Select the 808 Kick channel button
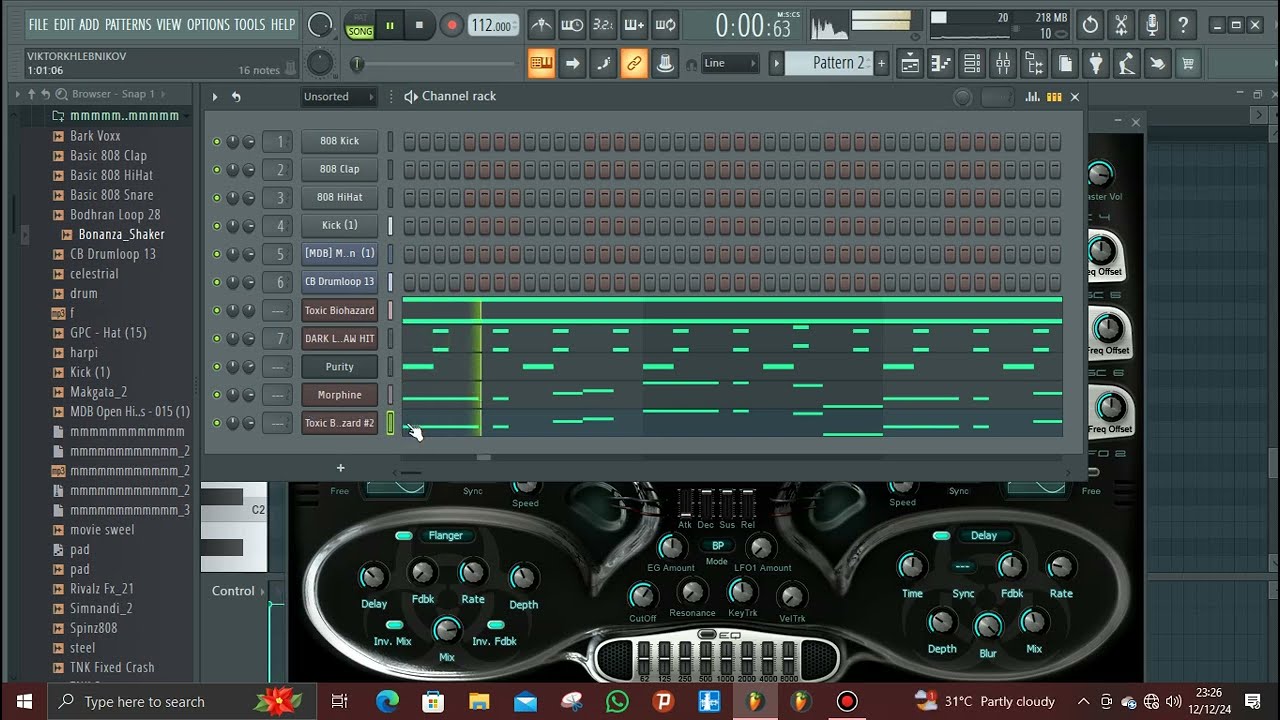 pyautogui.click(x=339, y=142)
